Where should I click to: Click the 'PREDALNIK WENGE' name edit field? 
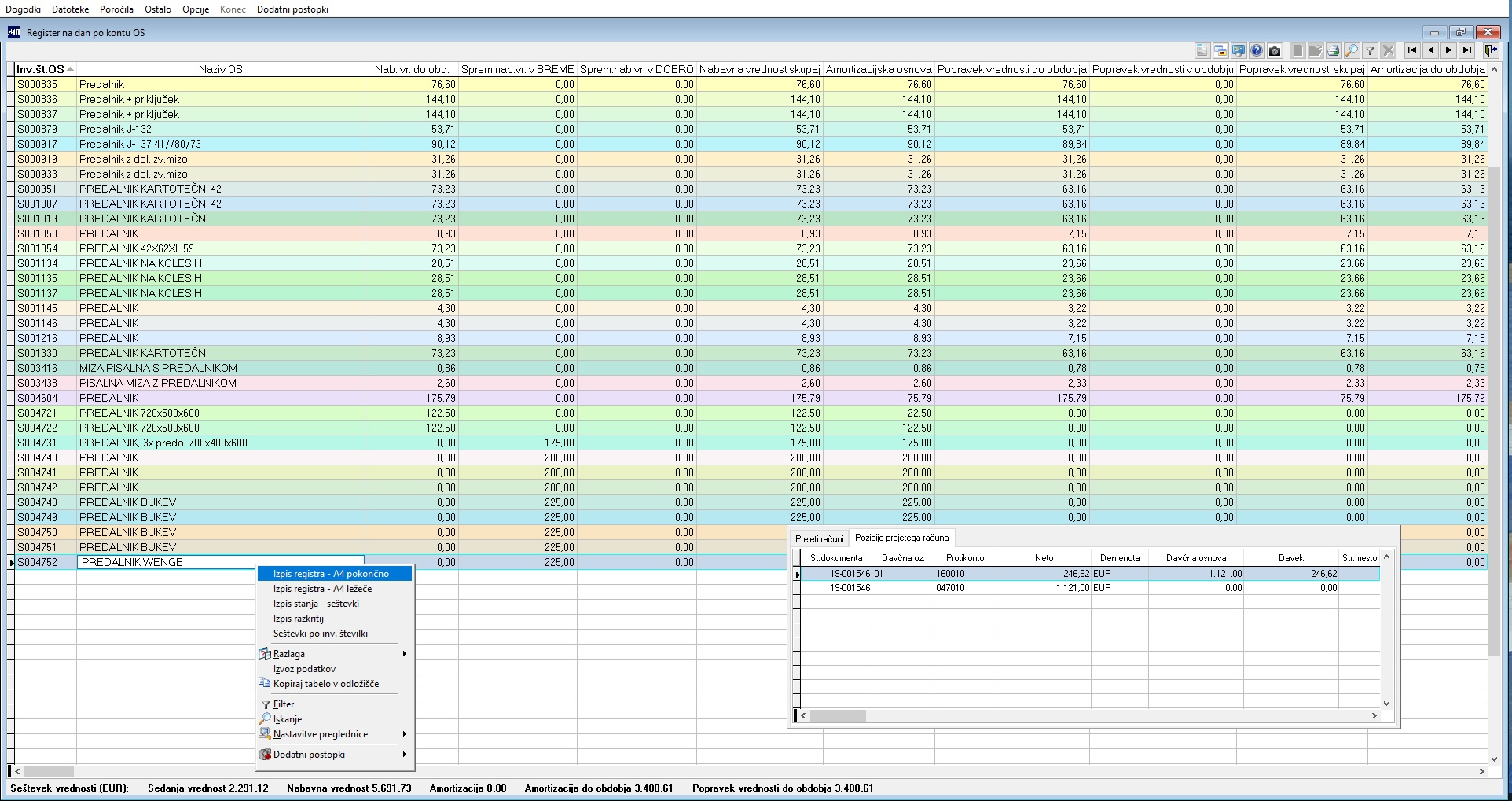click(221, 562)
